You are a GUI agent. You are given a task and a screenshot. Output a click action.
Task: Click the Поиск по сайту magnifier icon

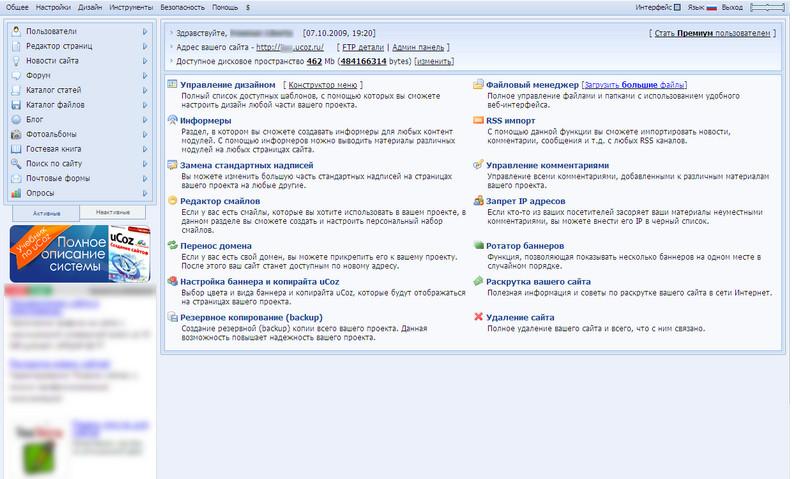click(x=16, y=164)
